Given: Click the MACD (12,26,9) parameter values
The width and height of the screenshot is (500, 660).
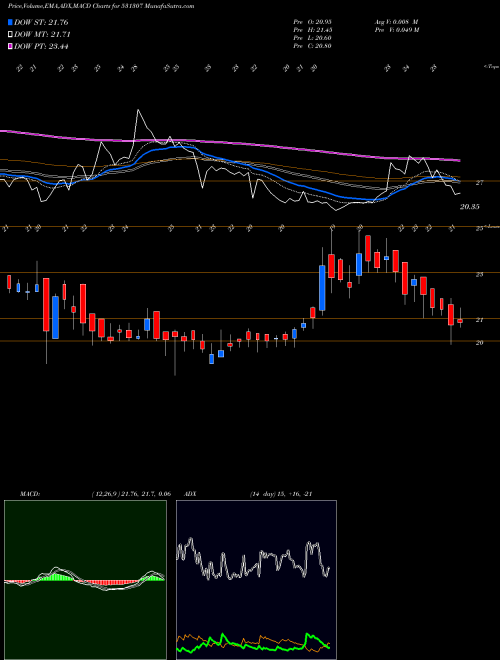Looking at the screenshot, I should click(131, 494).
